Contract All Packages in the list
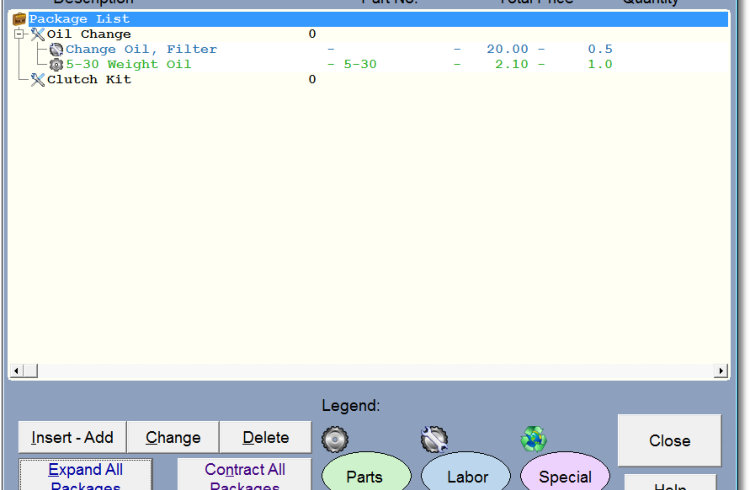Viewport: 750px width, 490px height. 244,475
